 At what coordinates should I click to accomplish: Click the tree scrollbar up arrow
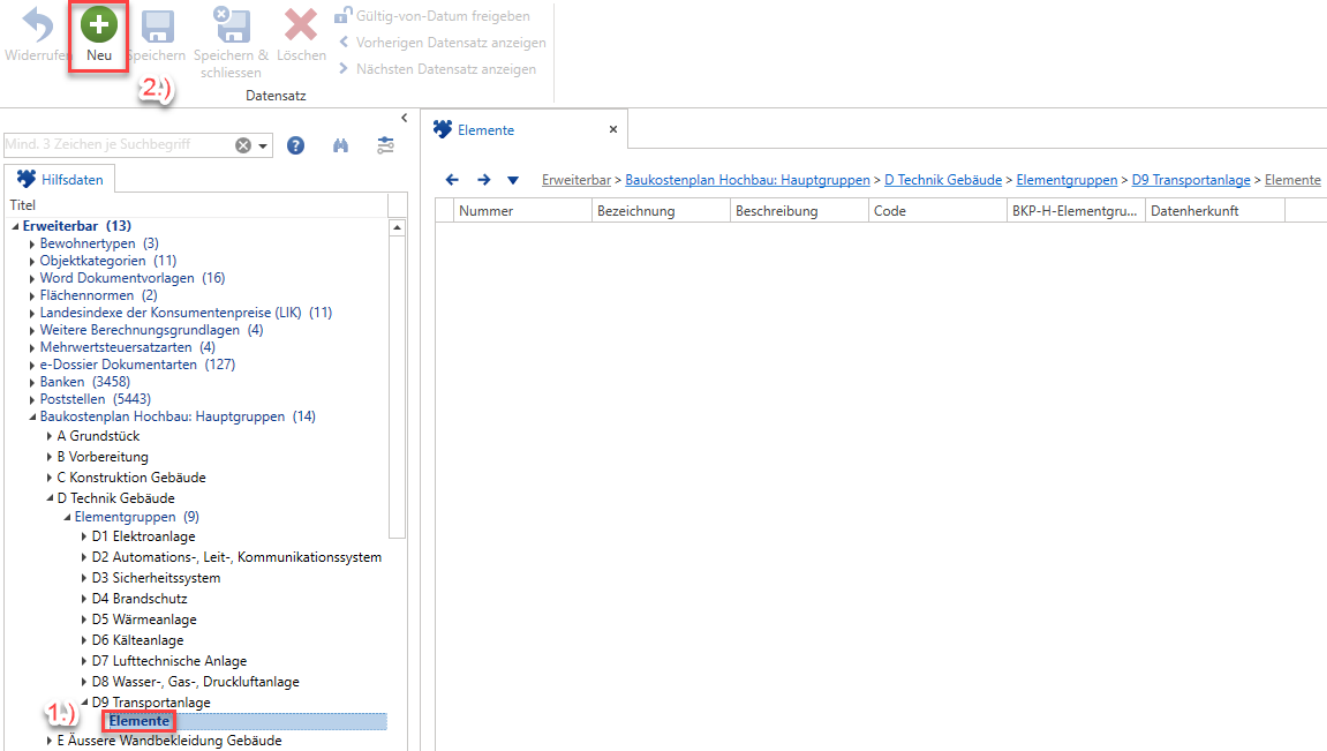click(397, 228)
